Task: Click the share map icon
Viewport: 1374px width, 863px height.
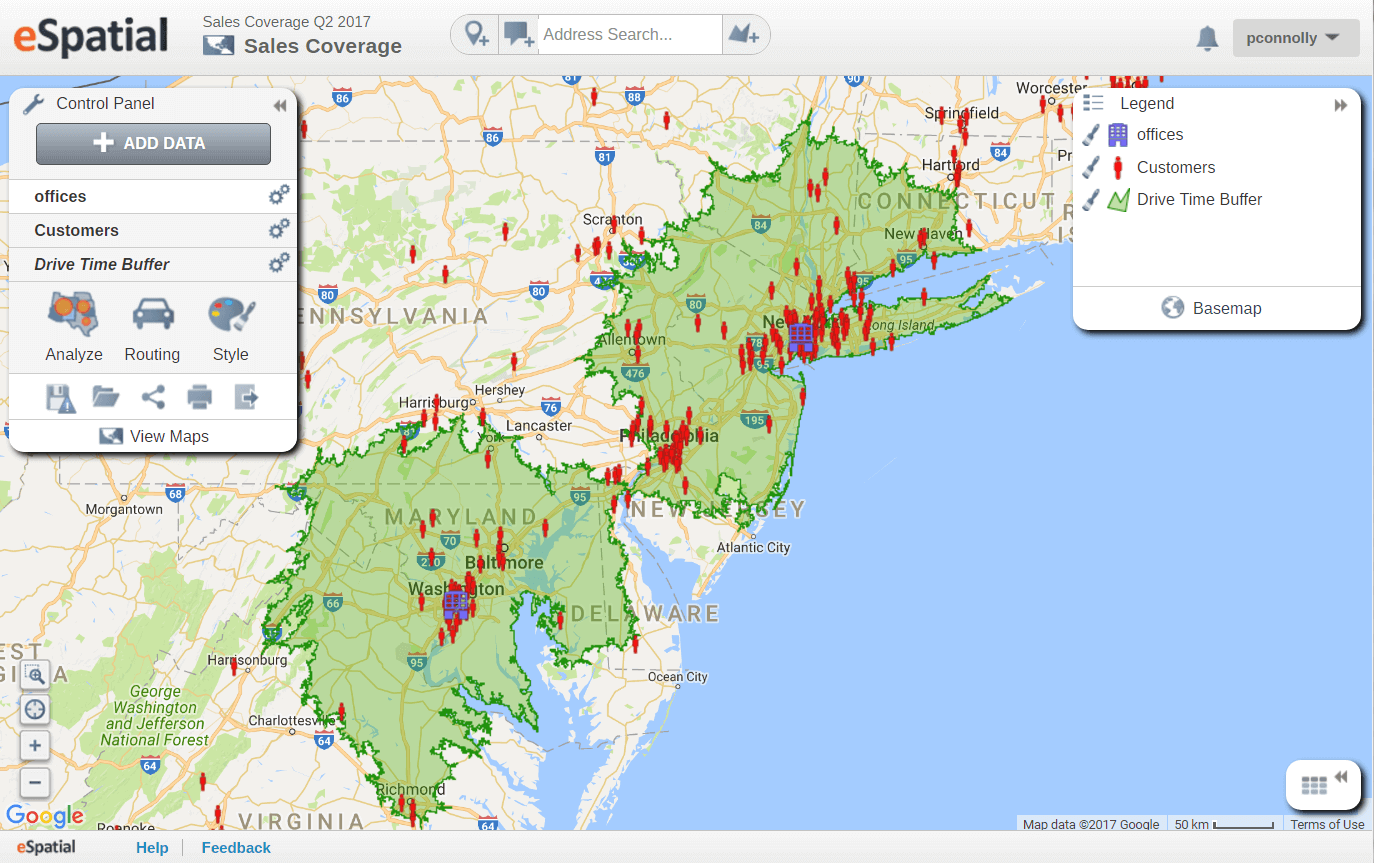Action: coord(153,397)
